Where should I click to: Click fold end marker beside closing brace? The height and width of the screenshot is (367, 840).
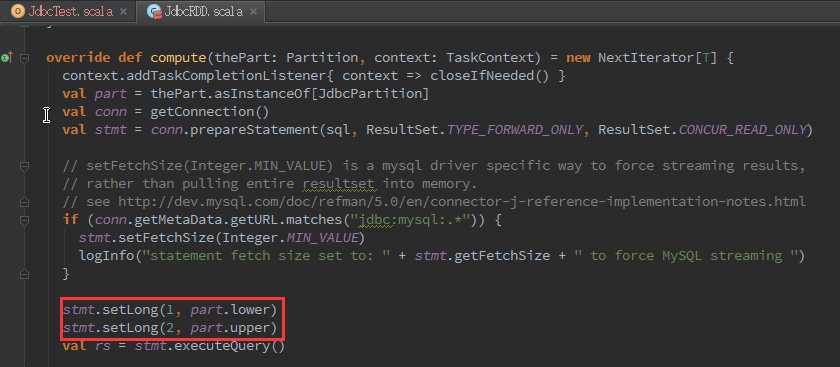pos(24,274)
